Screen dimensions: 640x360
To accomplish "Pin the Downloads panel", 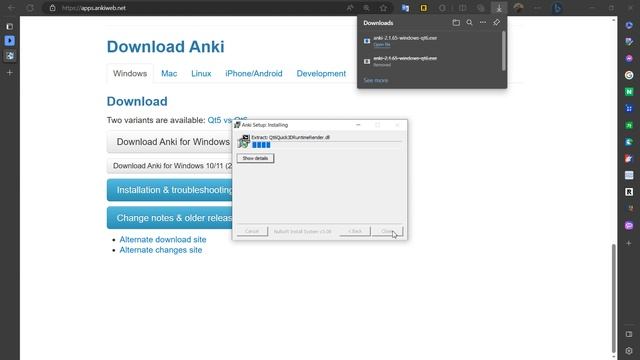I will [496, 23].
